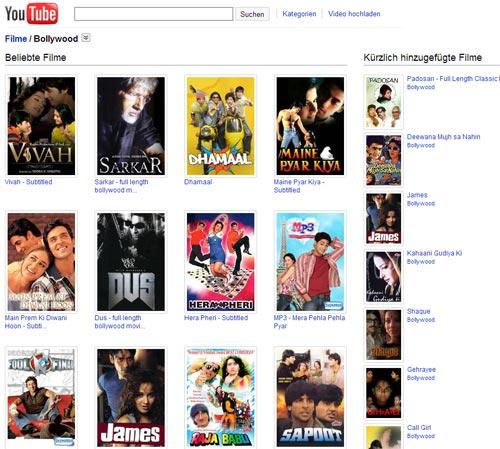Focus the search input field
Image resolution: width=500 pixels, height=449 pixels.
pos(153,14)
